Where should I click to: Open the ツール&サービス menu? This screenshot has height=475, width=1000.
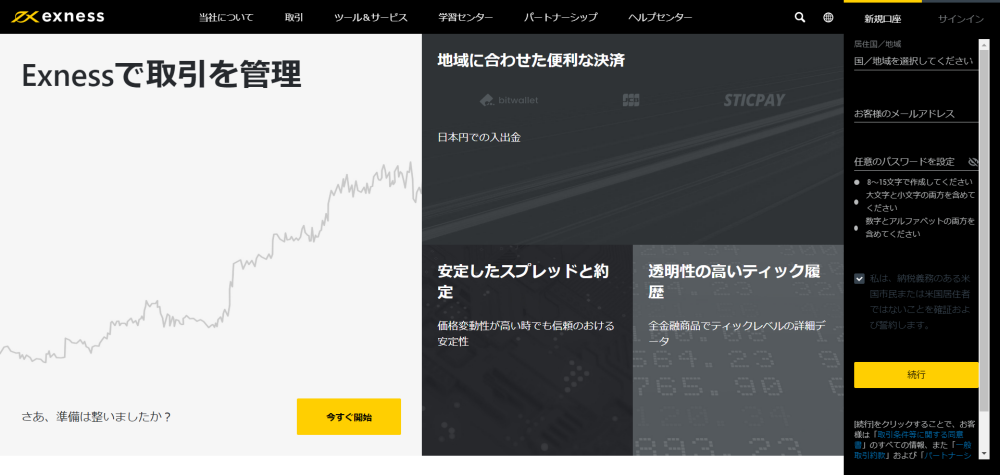[371, 18]
